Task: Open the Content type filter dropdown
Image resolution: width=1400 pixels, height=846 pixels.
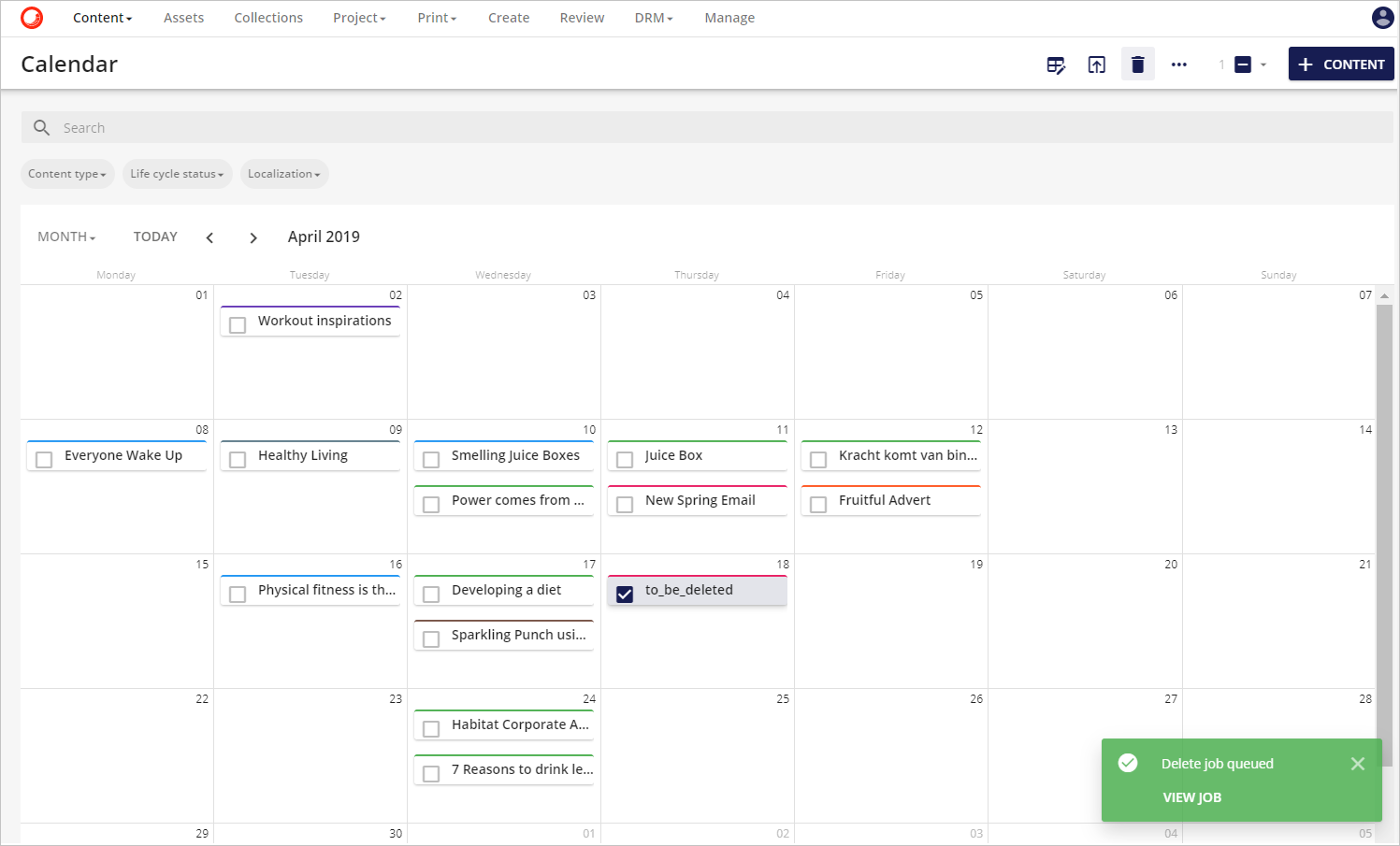Action: pyautogui.click(x=66, y=174)
